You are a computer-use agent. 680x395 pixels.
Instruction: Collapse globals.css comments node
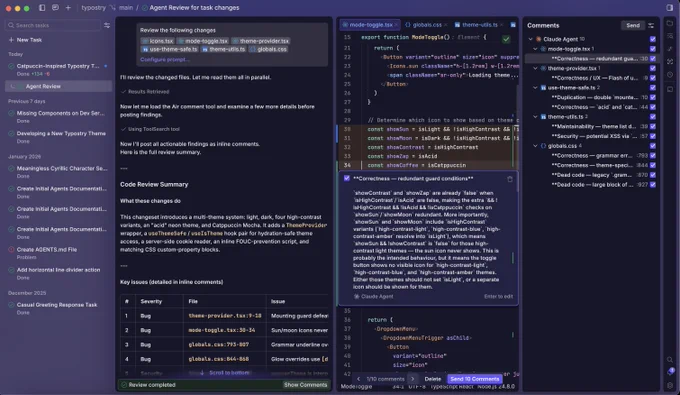(x=535, y=146)
